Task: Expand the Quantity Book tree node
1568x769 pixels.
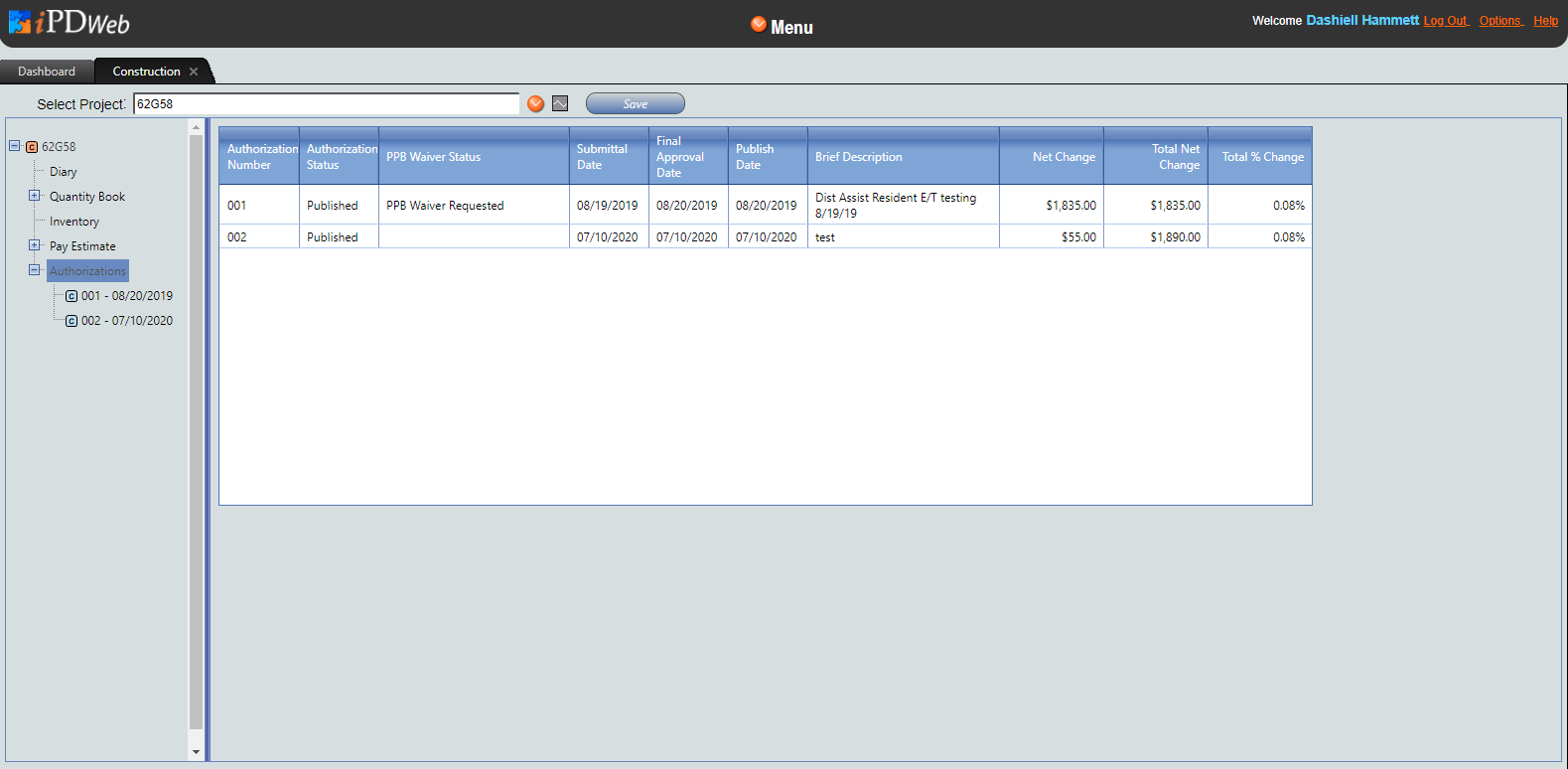Action: (x=35, y=196)
